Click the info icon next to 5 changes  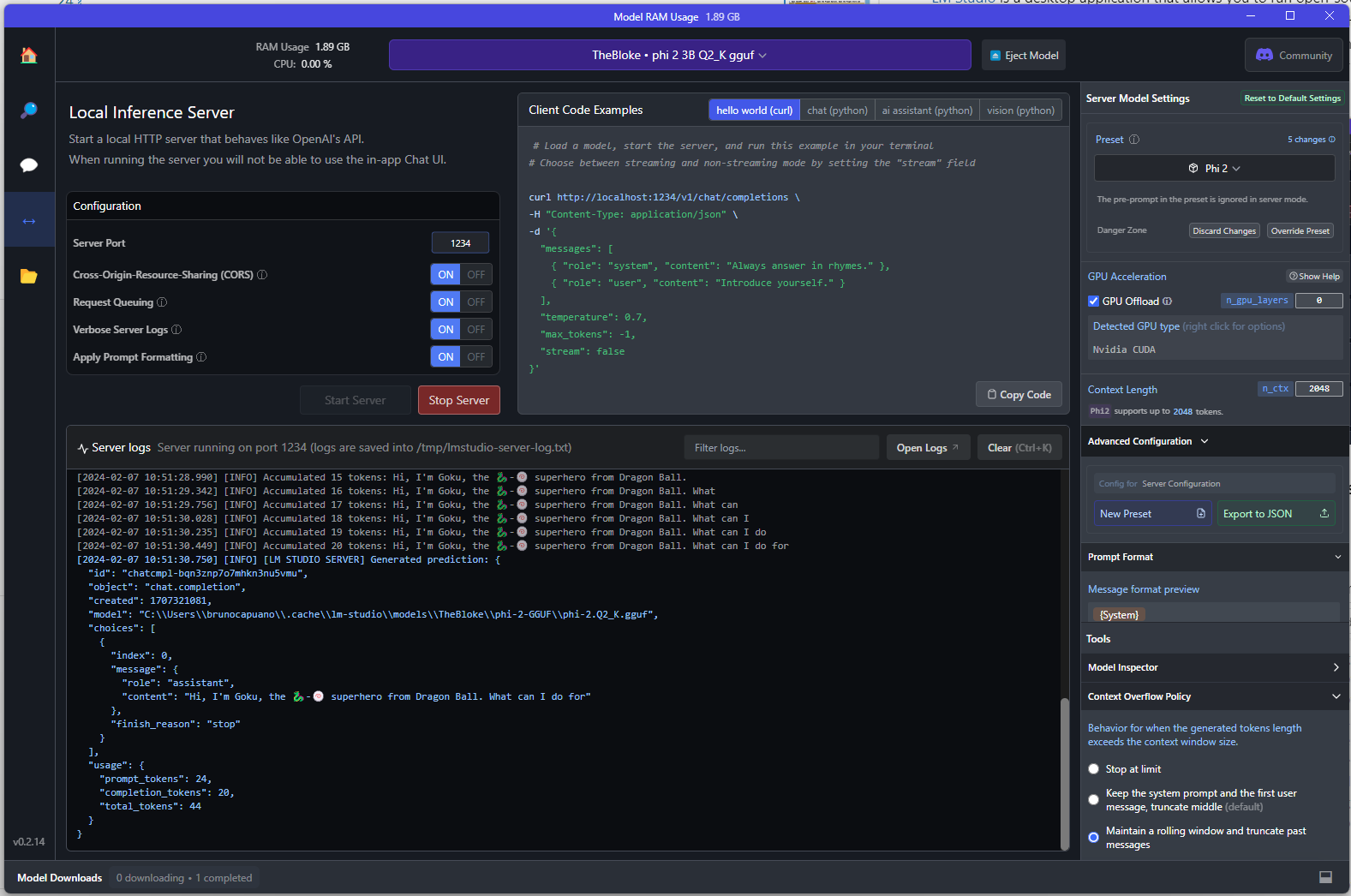tap(1331, 140)
